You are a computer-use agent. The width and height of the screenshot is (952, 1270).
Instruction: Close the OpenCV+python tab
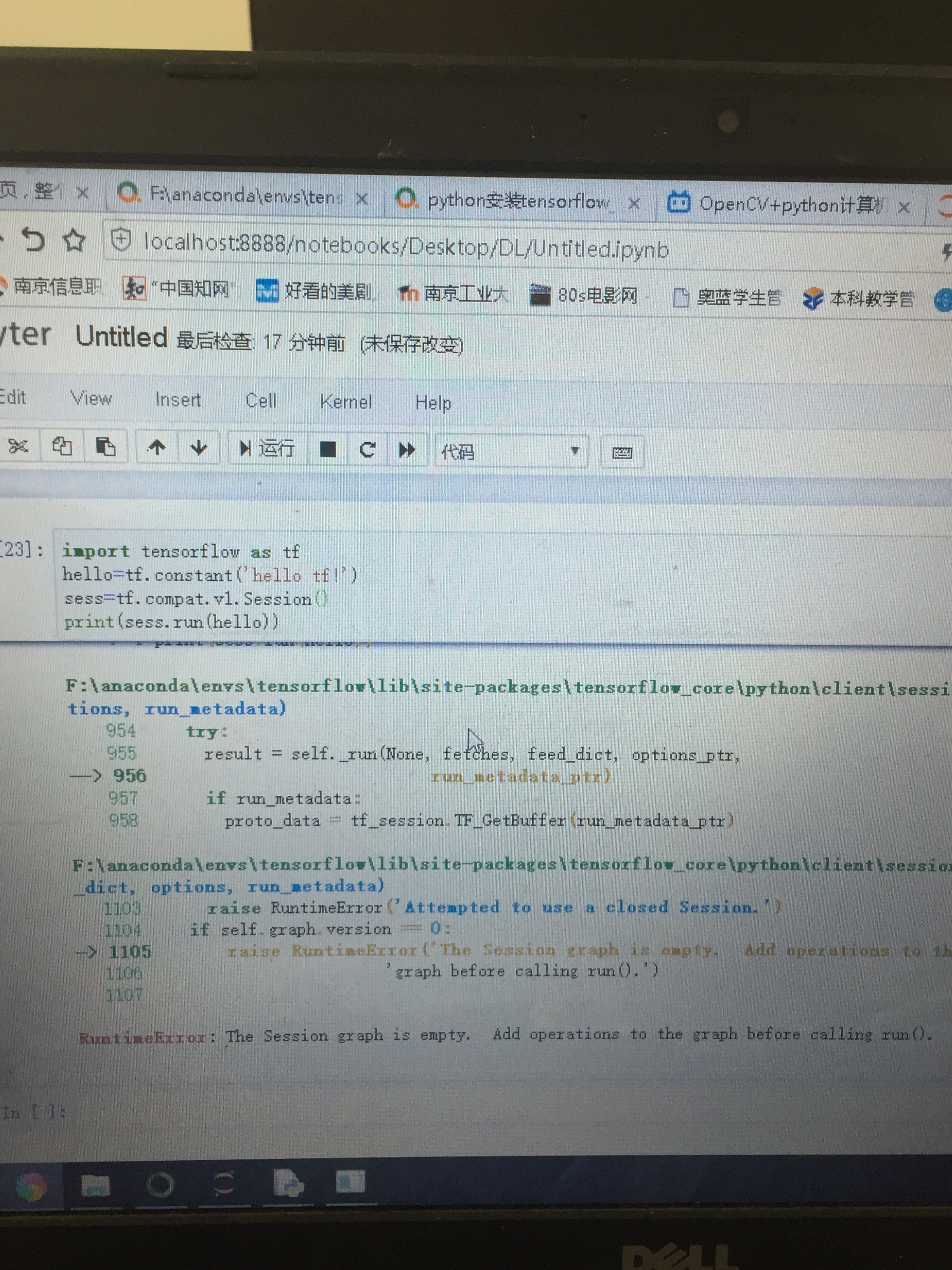click(x=904, y=207)
